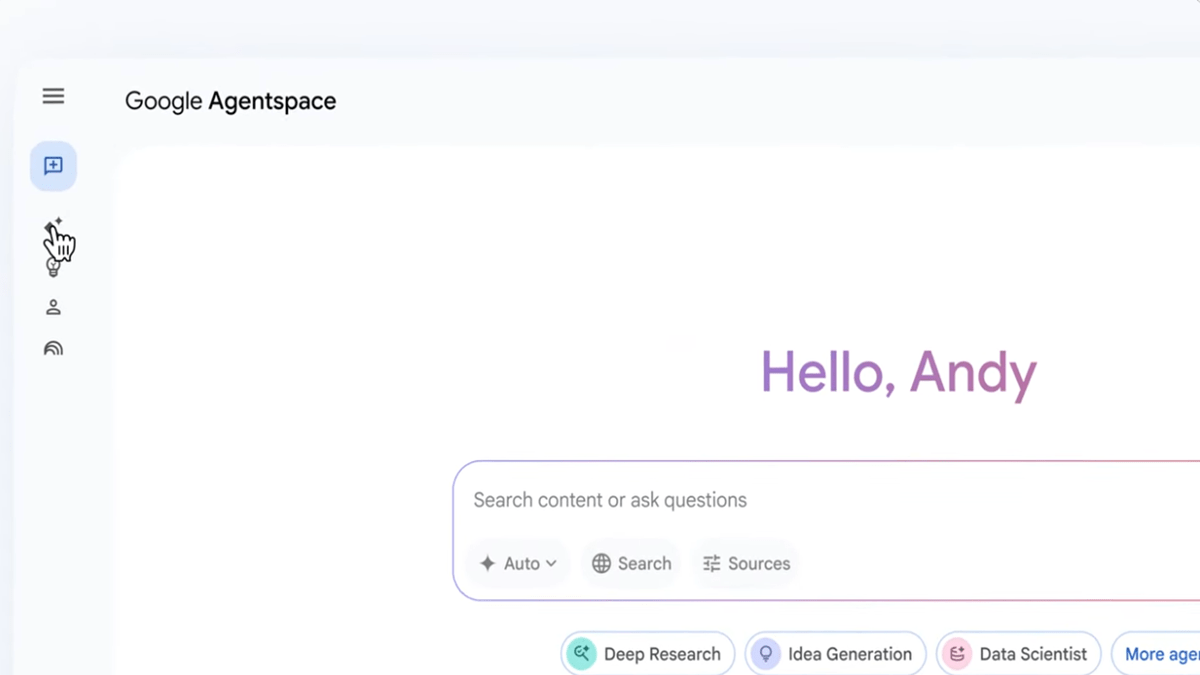Viewport: 1200px width, 675px height.
Task: Click the Deep Research teal icon
Action: pos(582,654)
